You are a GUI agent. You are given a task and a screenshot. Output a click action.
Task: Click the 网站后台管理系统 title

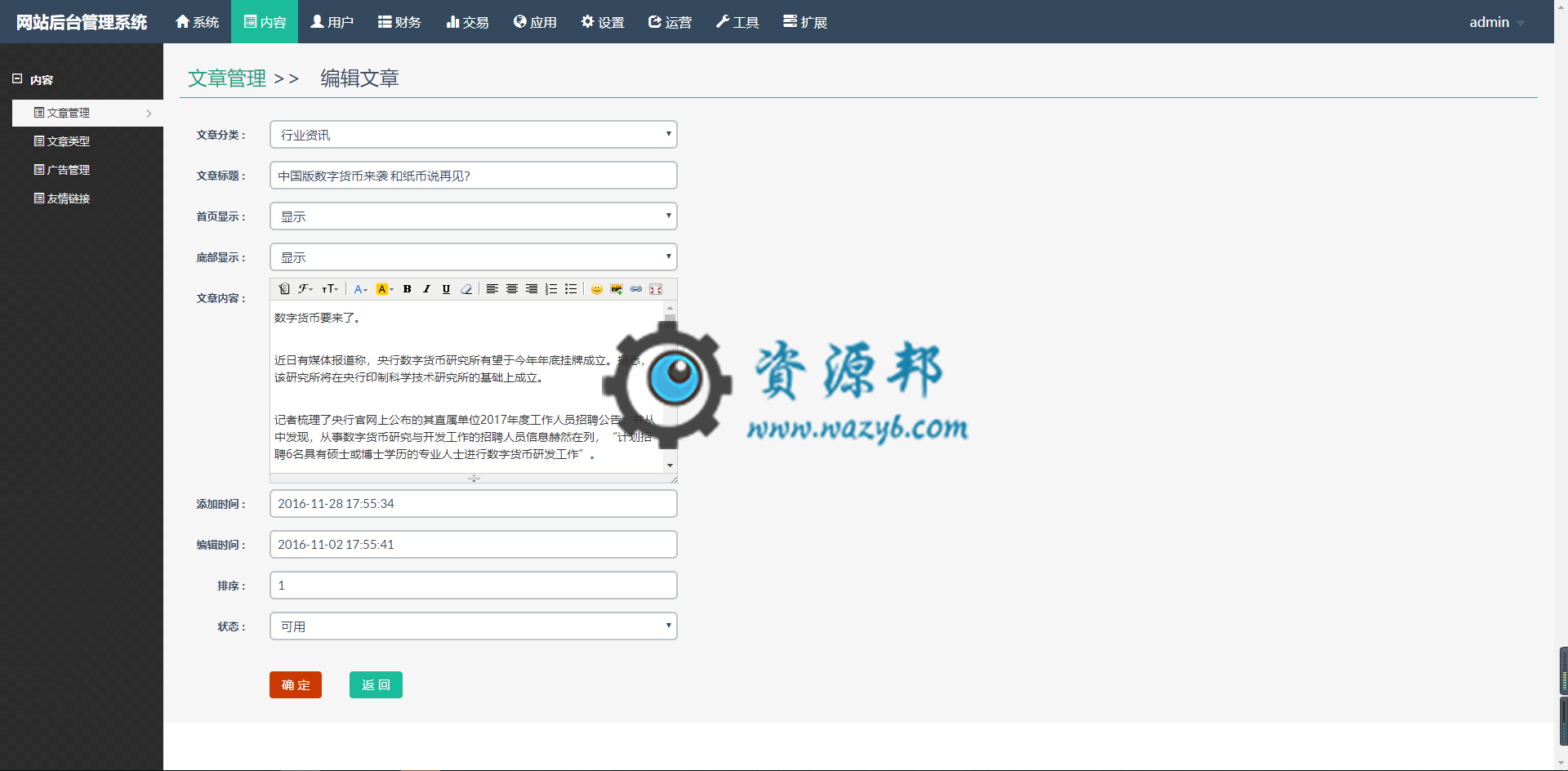pos(82,23)
